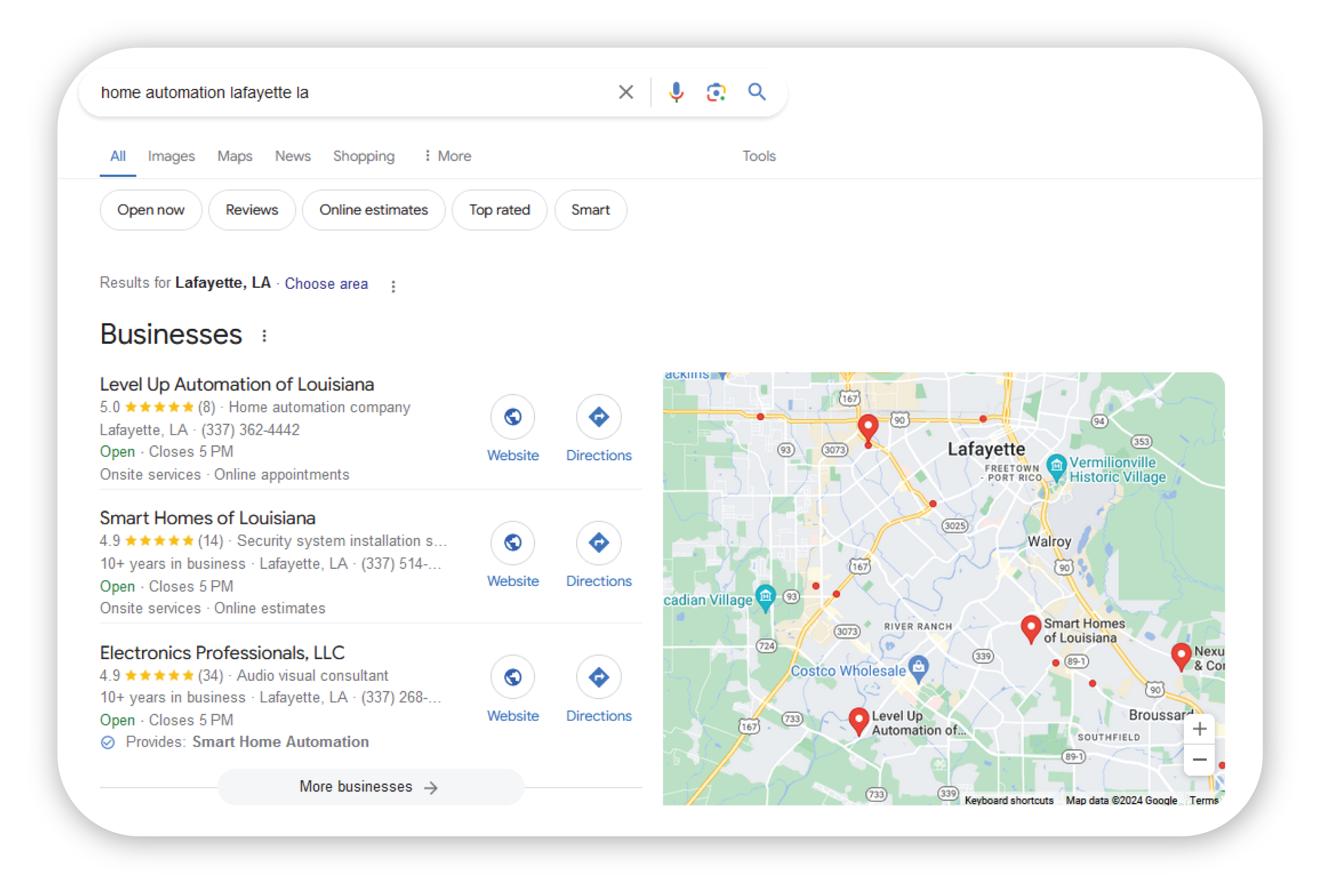
Task: Click the search magnifier icon
Action: point(757,91)
